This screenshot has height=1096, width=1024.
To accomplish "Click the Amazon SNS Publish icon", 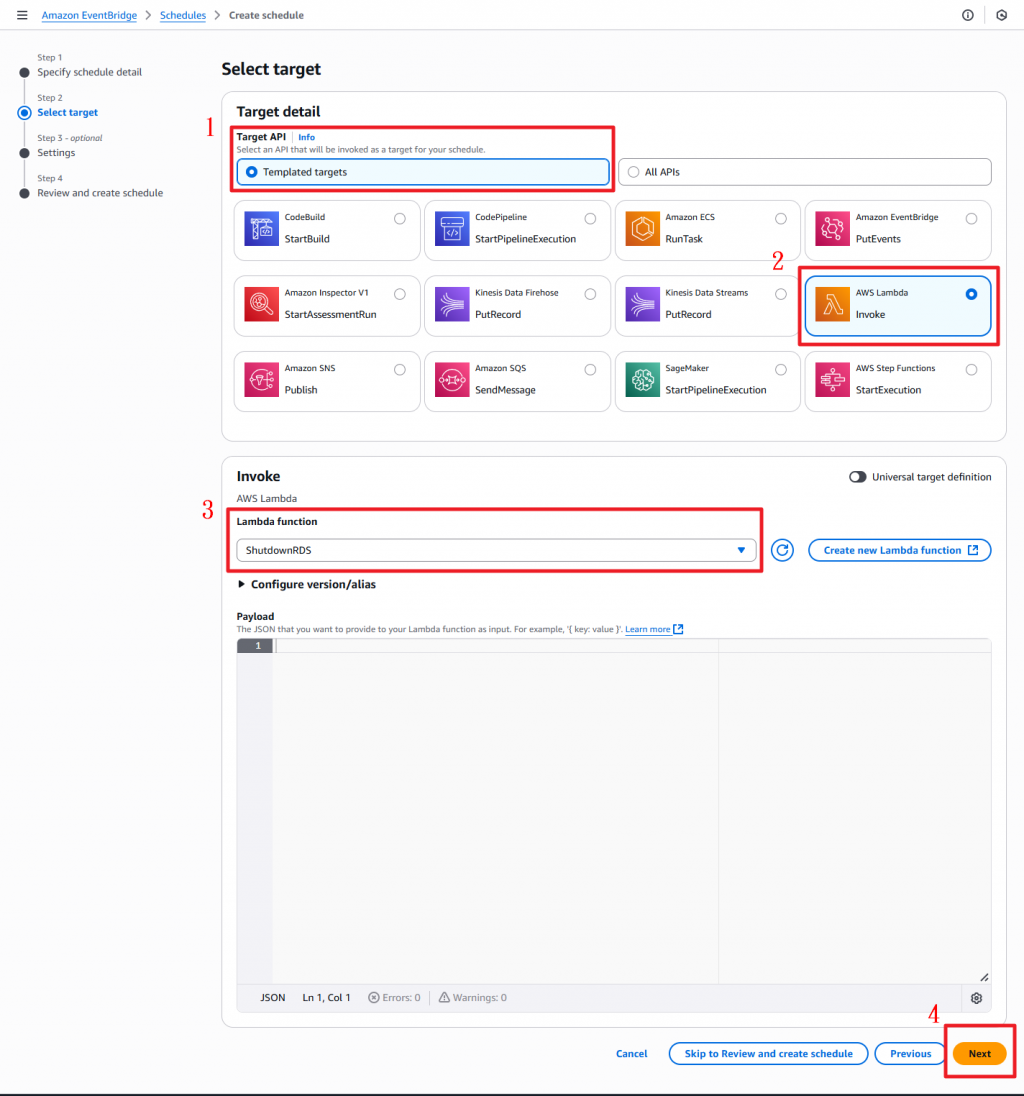I will [x=261, y=380].
